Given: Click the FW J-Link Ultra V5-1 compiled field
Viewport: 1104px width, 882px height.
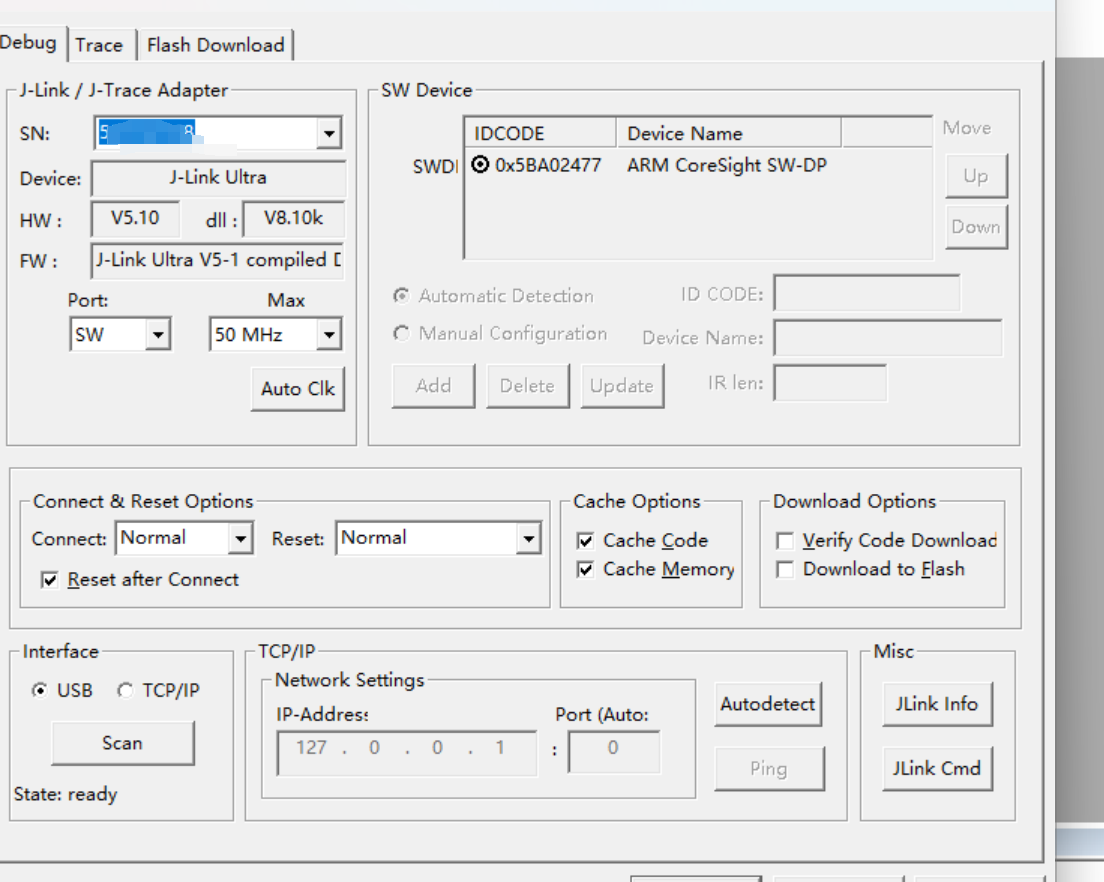Looking at the screenshot, I should click(x=218, y=260).
